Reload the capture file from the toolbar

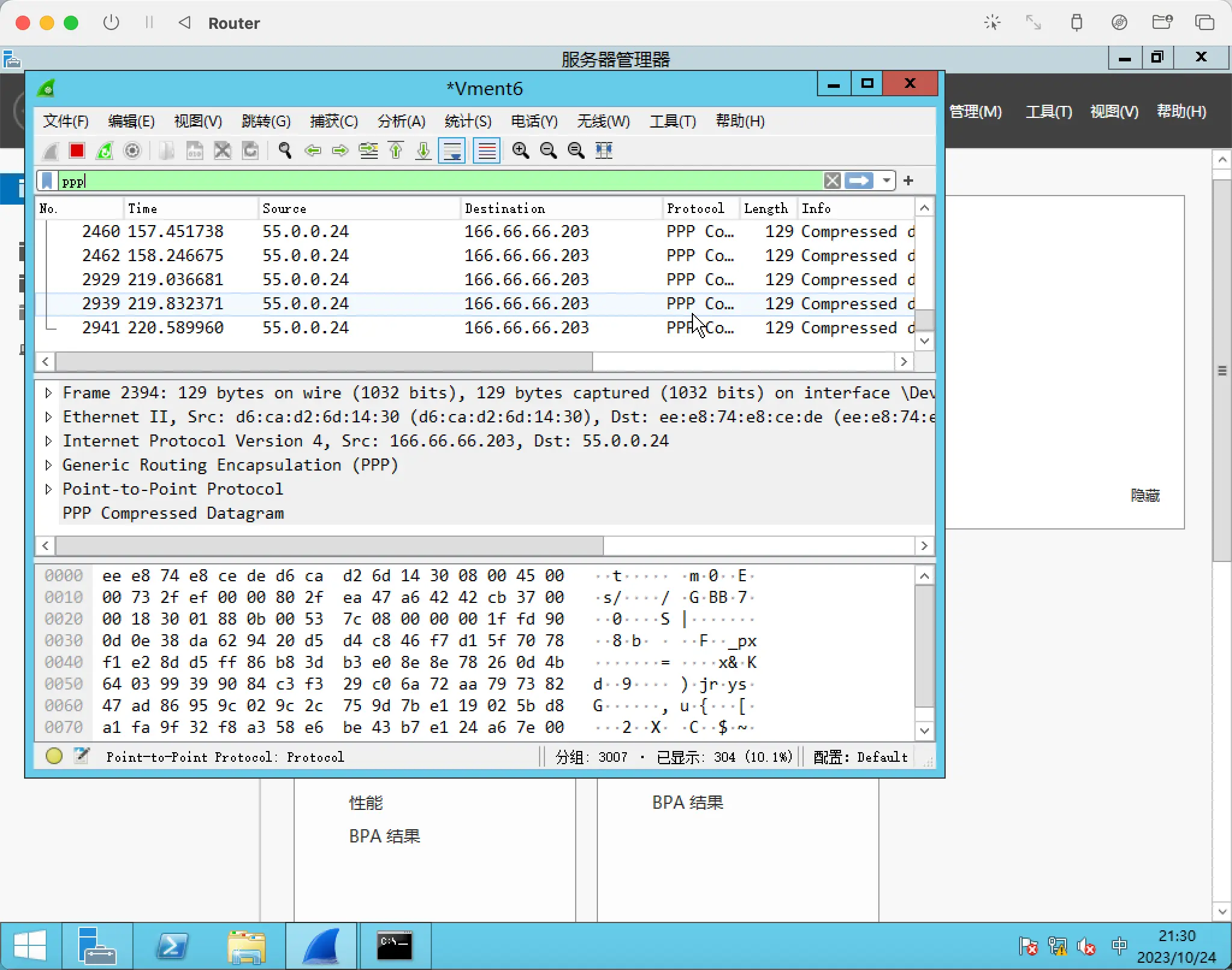click(x=250, y=150)
